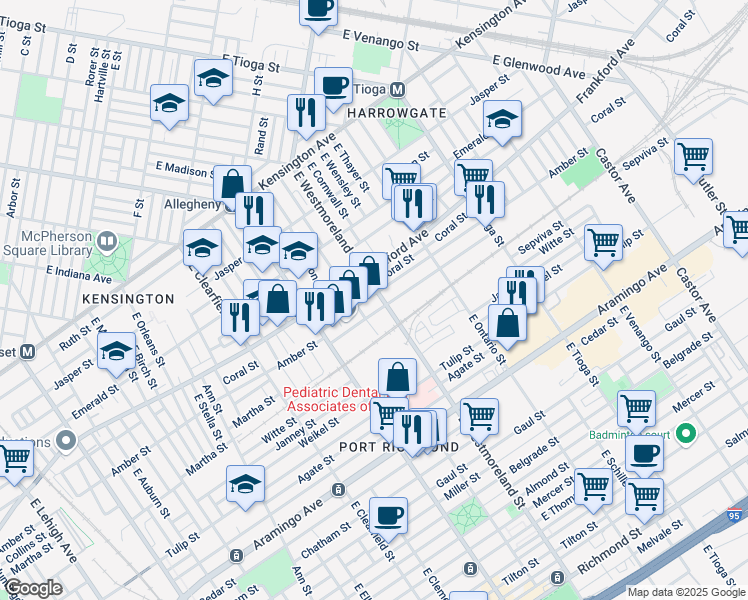Click the Allegheny station name label

pyautogui.click(x=193, y=204)
